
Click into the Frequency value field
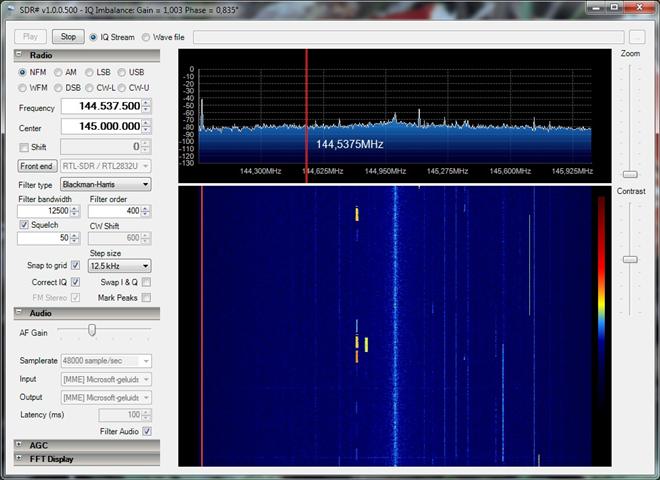click(98, 106)
